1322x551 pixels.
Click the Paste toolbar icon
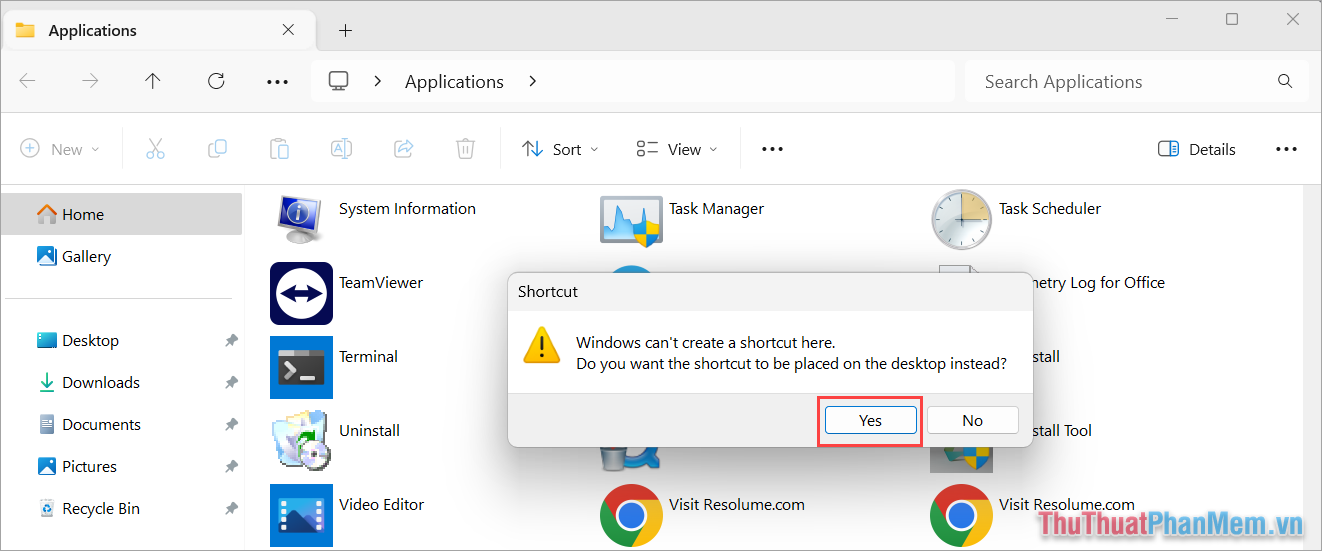279,149
